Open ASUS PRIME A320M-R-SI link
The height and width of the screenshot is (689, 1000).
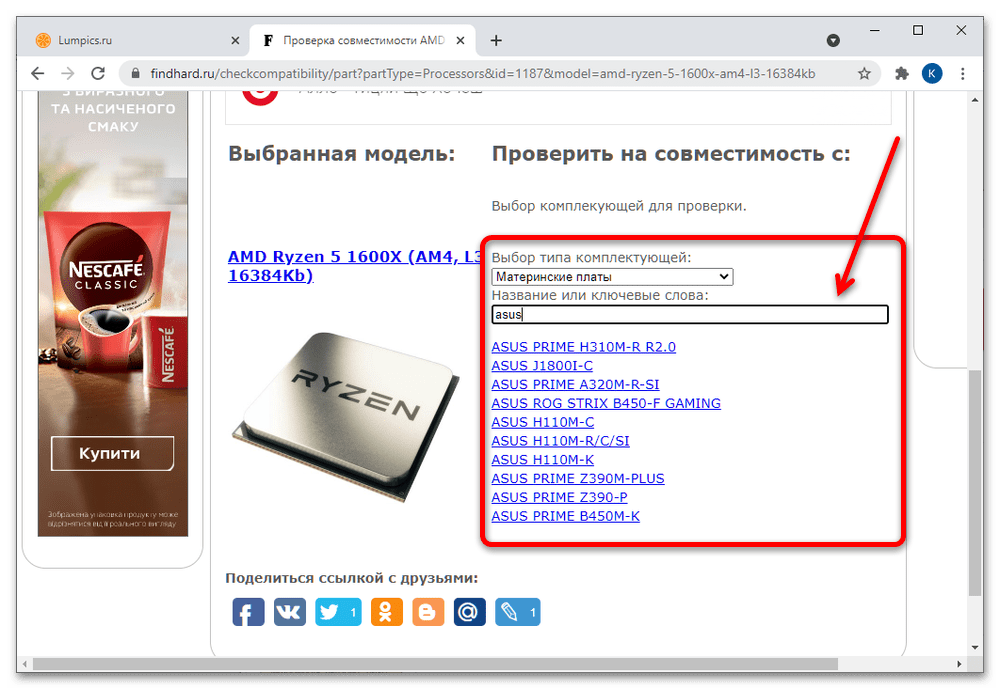click(x=575, y=385)
